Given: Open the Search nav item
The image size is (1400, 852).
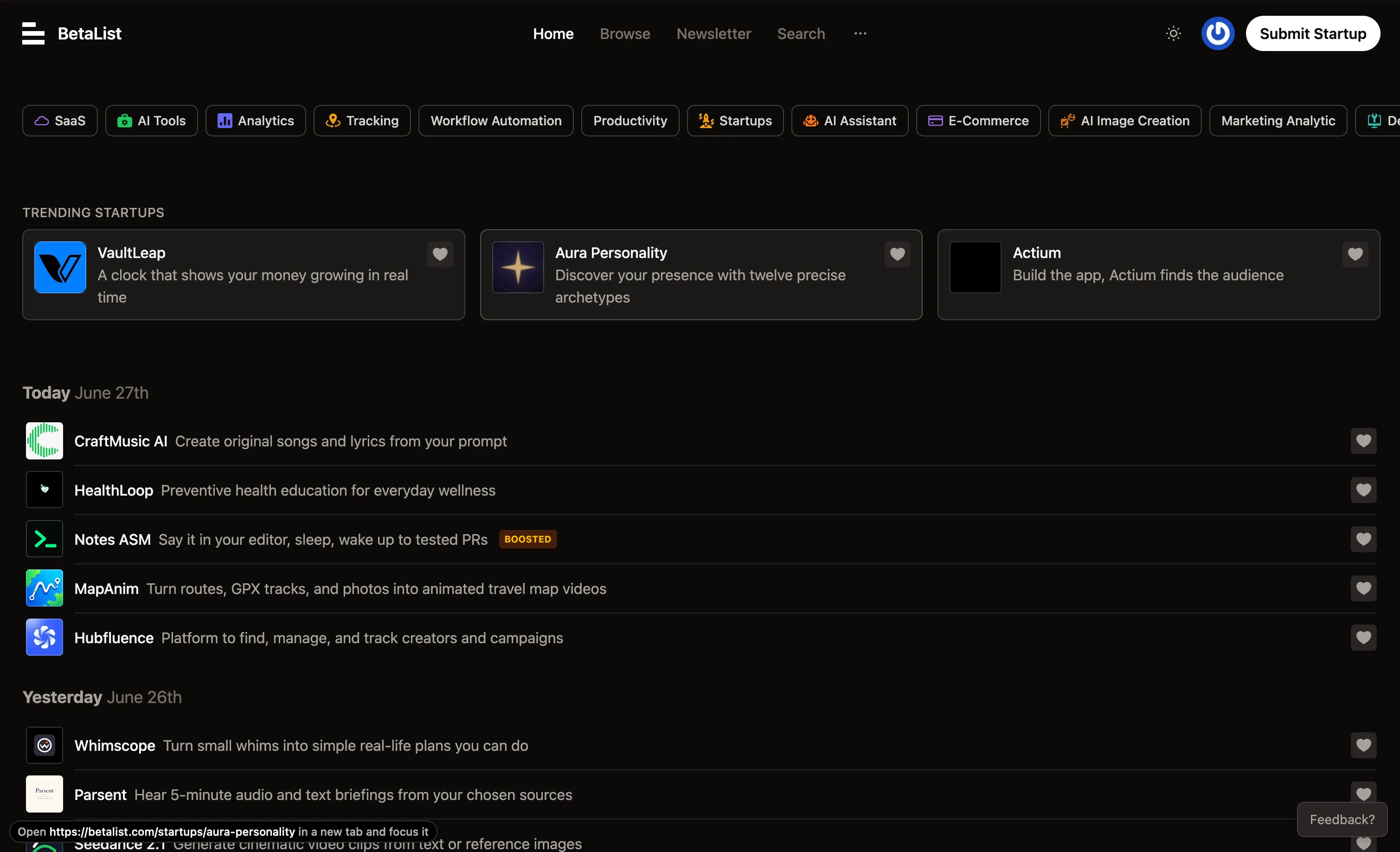Looking at the screenshot, I should coord(801,33).
